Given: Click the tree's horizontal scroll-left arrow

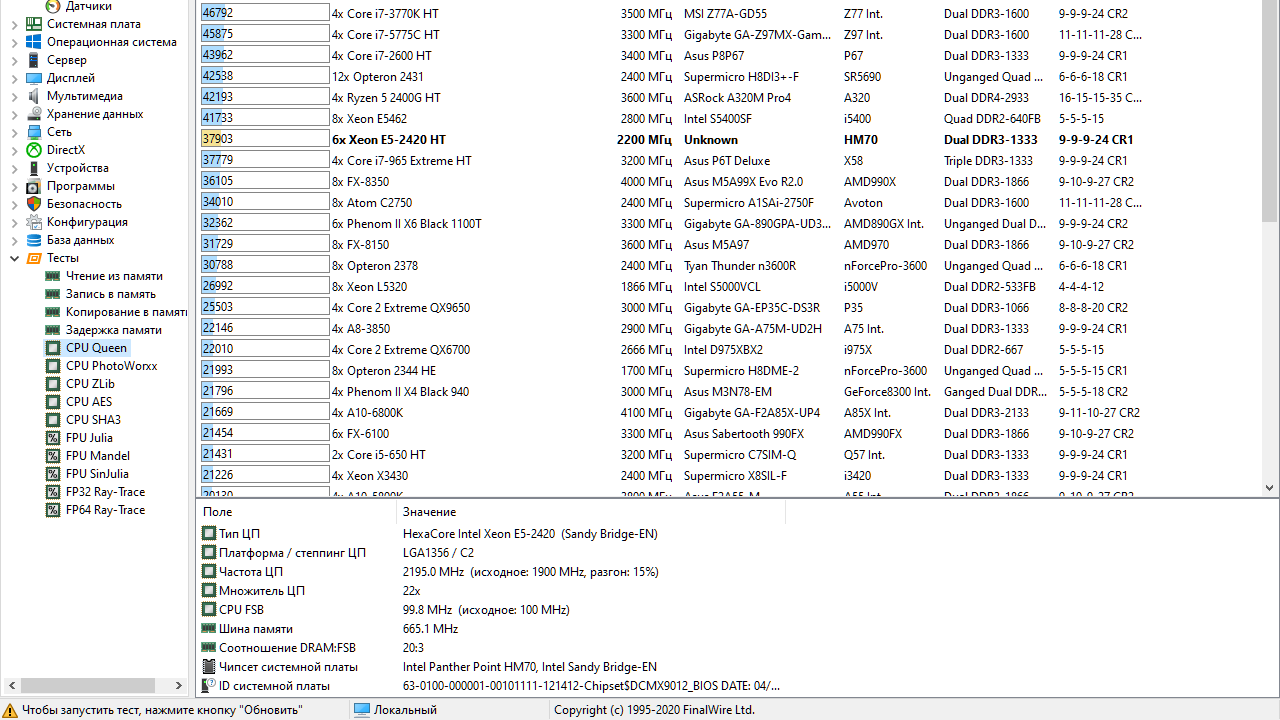Looking at the screenshot, I should 10,686.
